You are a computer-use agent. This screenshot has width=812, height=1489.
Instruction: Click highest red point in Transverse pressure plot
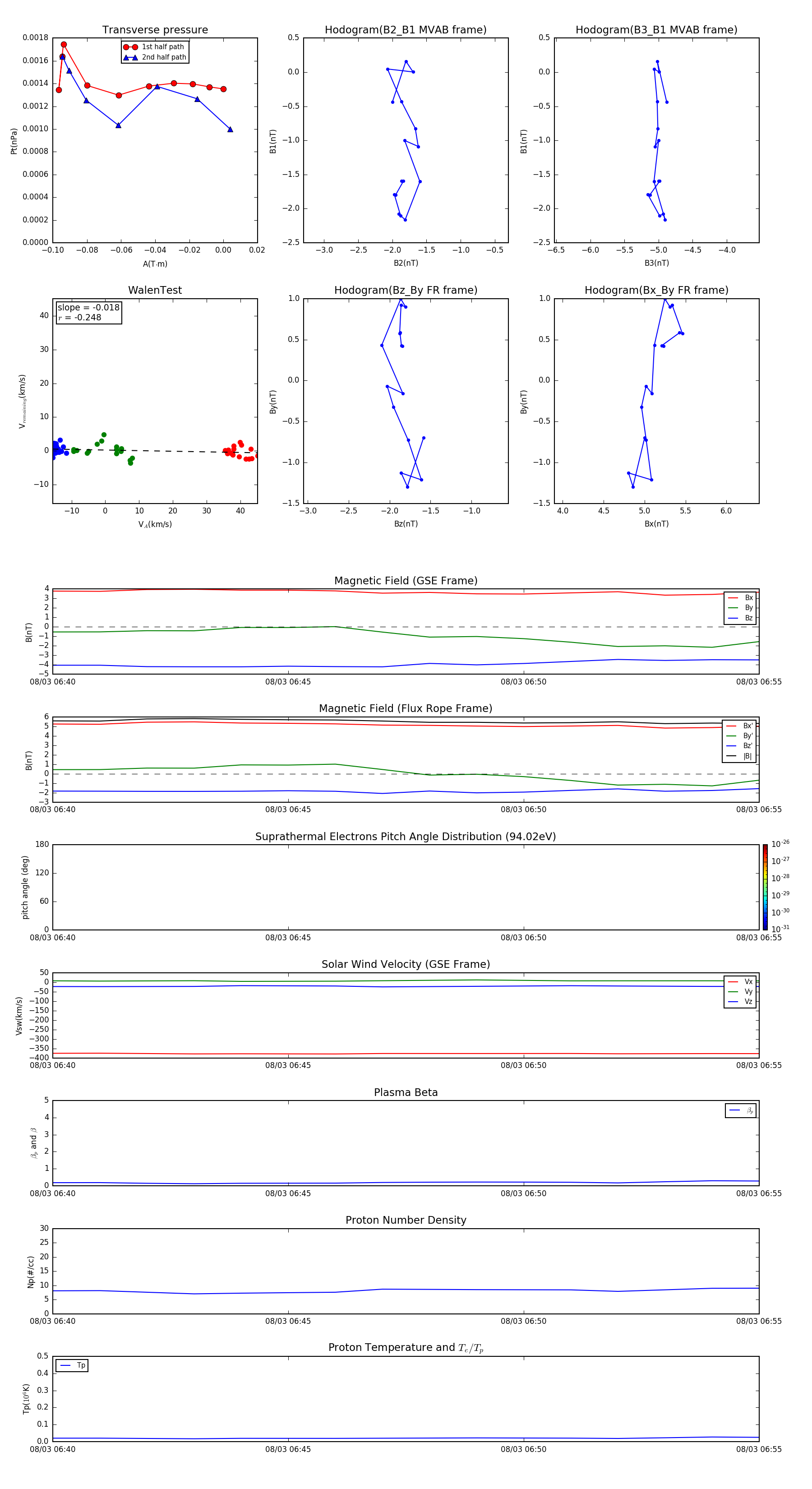pos(64,45)
